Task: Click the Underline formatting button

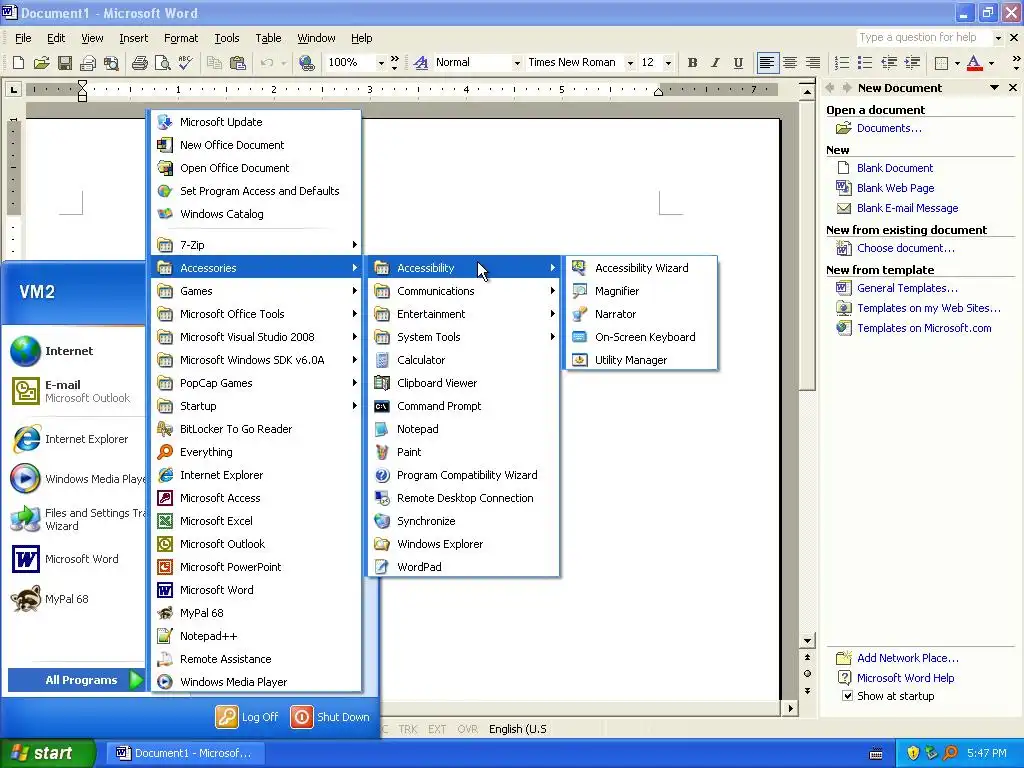Action: (x=738, y=63)
